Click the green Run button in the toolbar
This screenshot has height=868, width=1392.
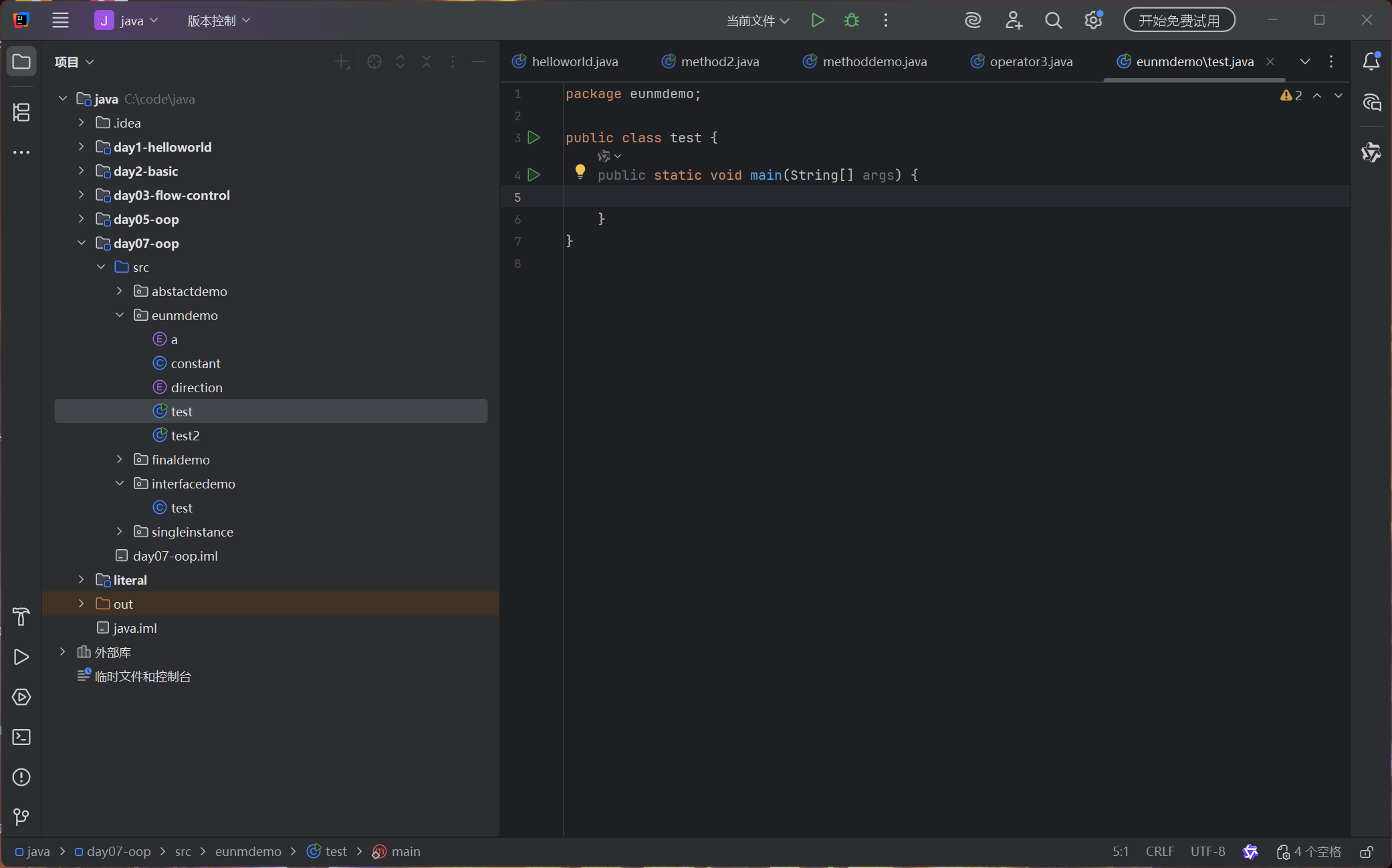817,21
